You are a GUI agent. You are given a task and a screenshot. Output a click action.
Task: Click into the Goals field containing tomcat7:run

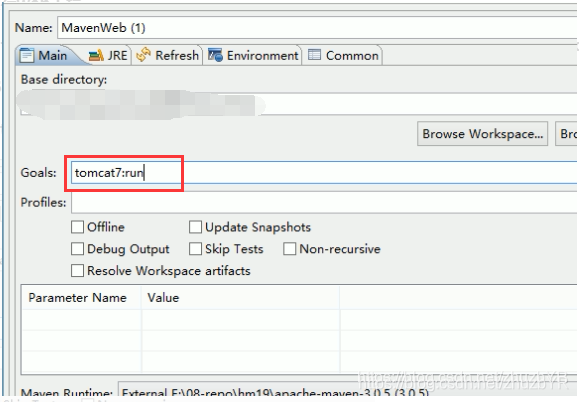(324, 172)
